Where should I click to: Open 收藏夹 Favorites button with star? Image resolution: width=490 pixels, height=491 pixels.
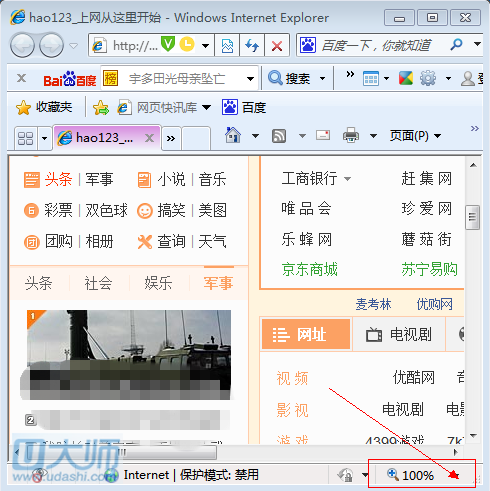[x=44, y=107]
